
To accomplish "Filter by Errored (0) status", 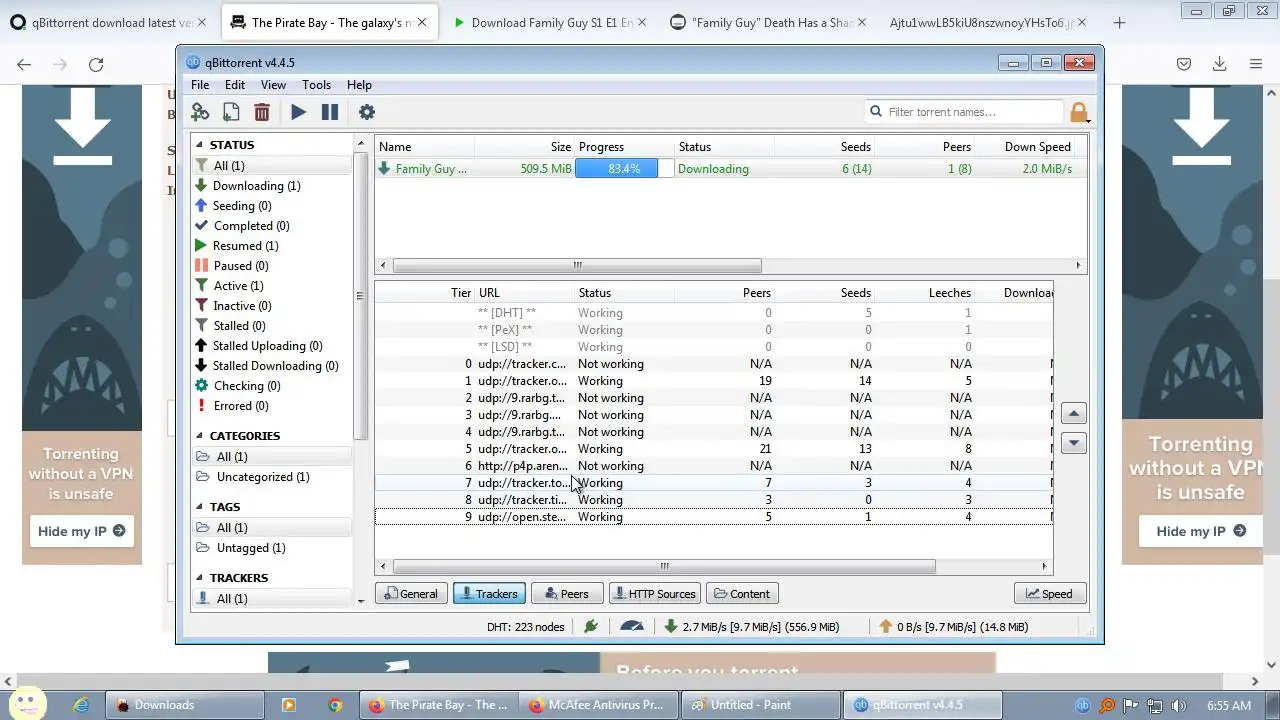I will pos(240,406).
